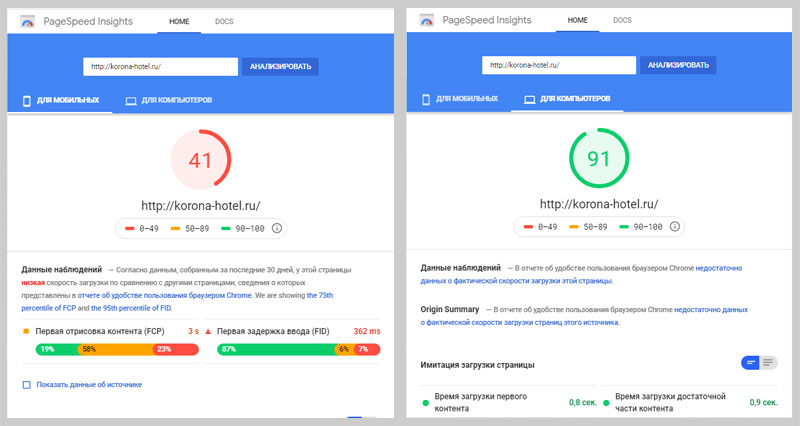Click '0,9 сек.' value

764,403
